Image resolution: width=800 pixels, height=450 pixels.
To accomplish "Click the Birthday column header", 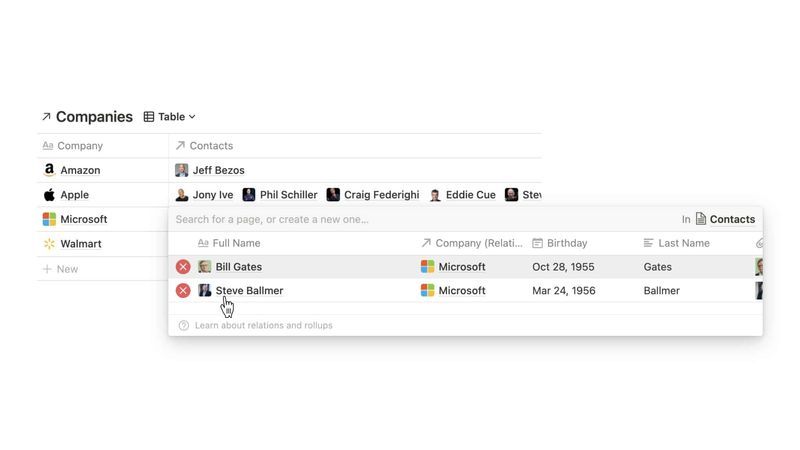I will 566,243.
